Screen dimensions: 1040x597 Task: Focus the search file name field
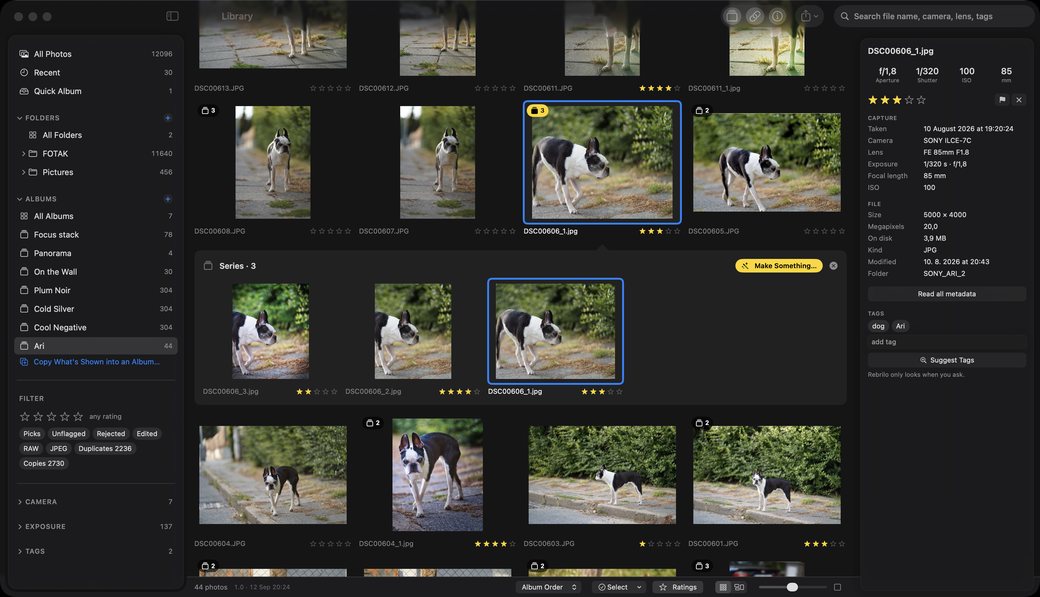(x=934, y=16)
